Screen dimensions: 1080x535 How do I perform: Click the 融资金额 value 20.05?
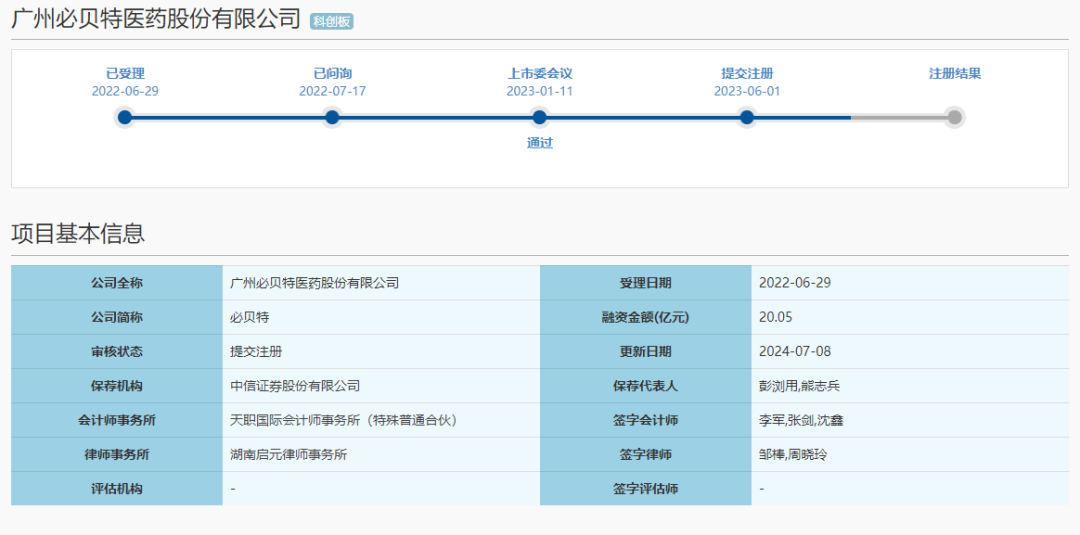[776, 317]
